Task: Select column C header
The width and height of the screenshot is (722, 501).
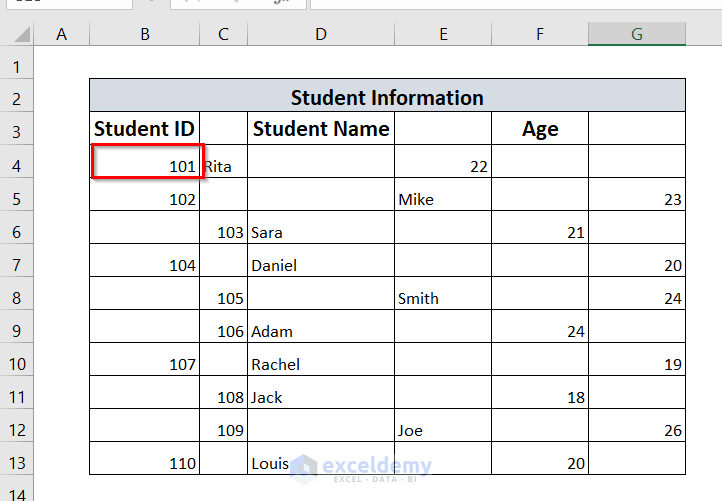Action: pyautogui.click(x=223, y=34)
